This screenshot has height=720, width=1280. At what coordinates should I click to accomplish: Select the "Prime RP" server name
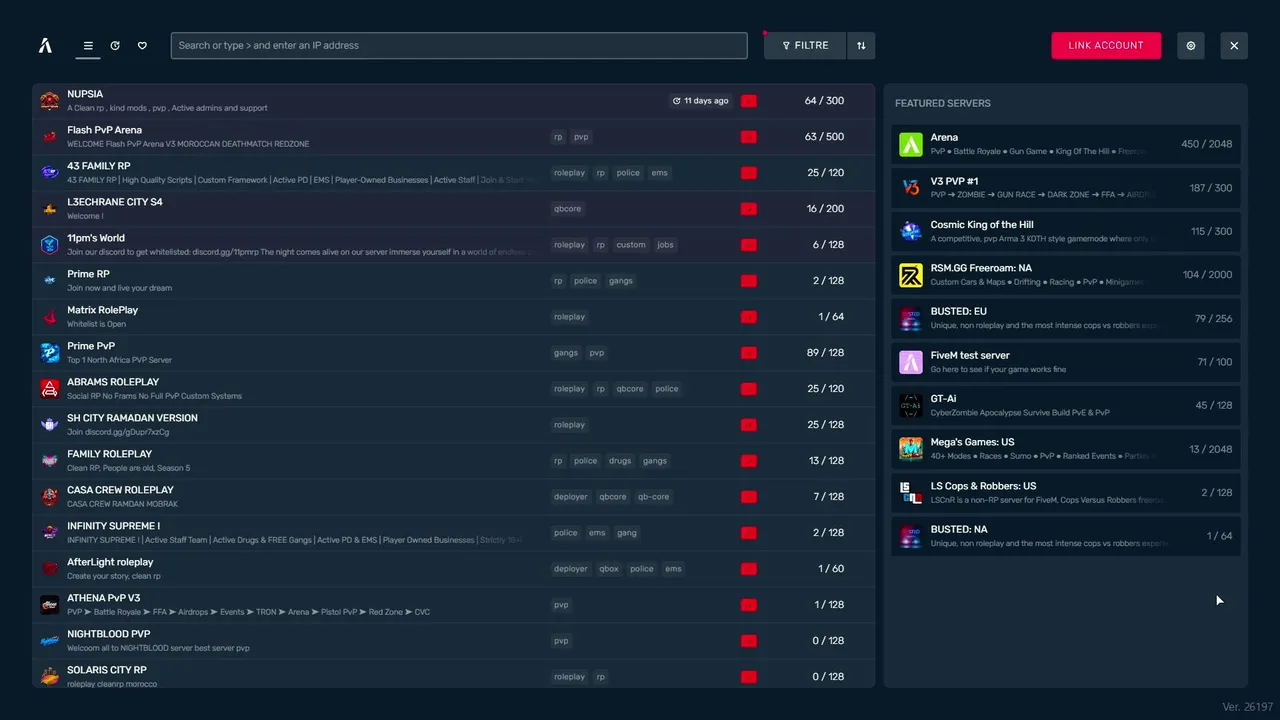pyautogui.click(x=89, y=274)
